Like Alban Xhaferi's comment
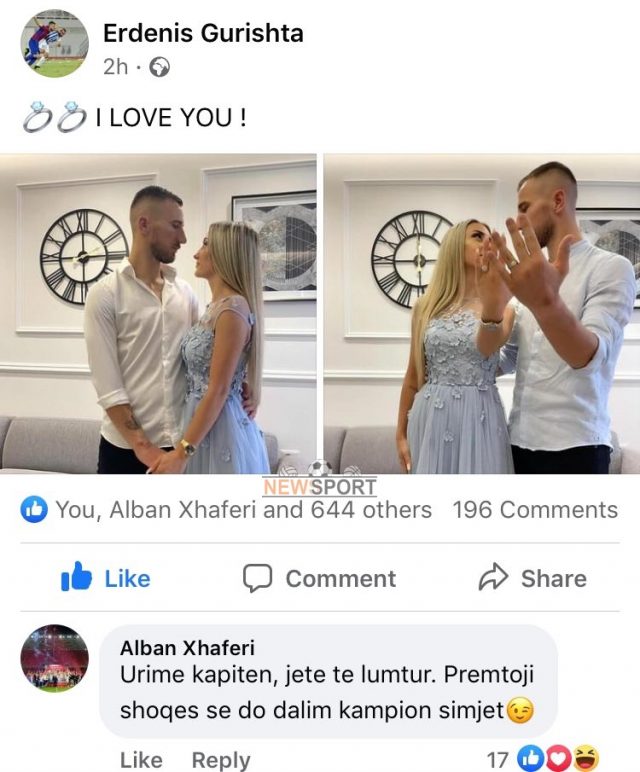This screenshot has width=640, height=772. [141, 760]
